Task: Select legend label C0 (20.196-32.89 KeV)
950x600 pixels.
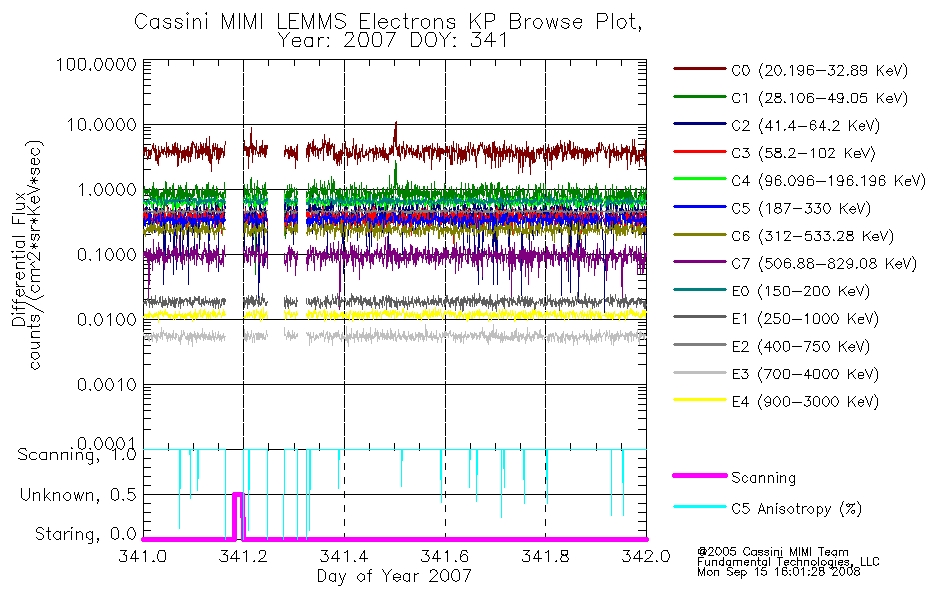Action: [820, 71]
